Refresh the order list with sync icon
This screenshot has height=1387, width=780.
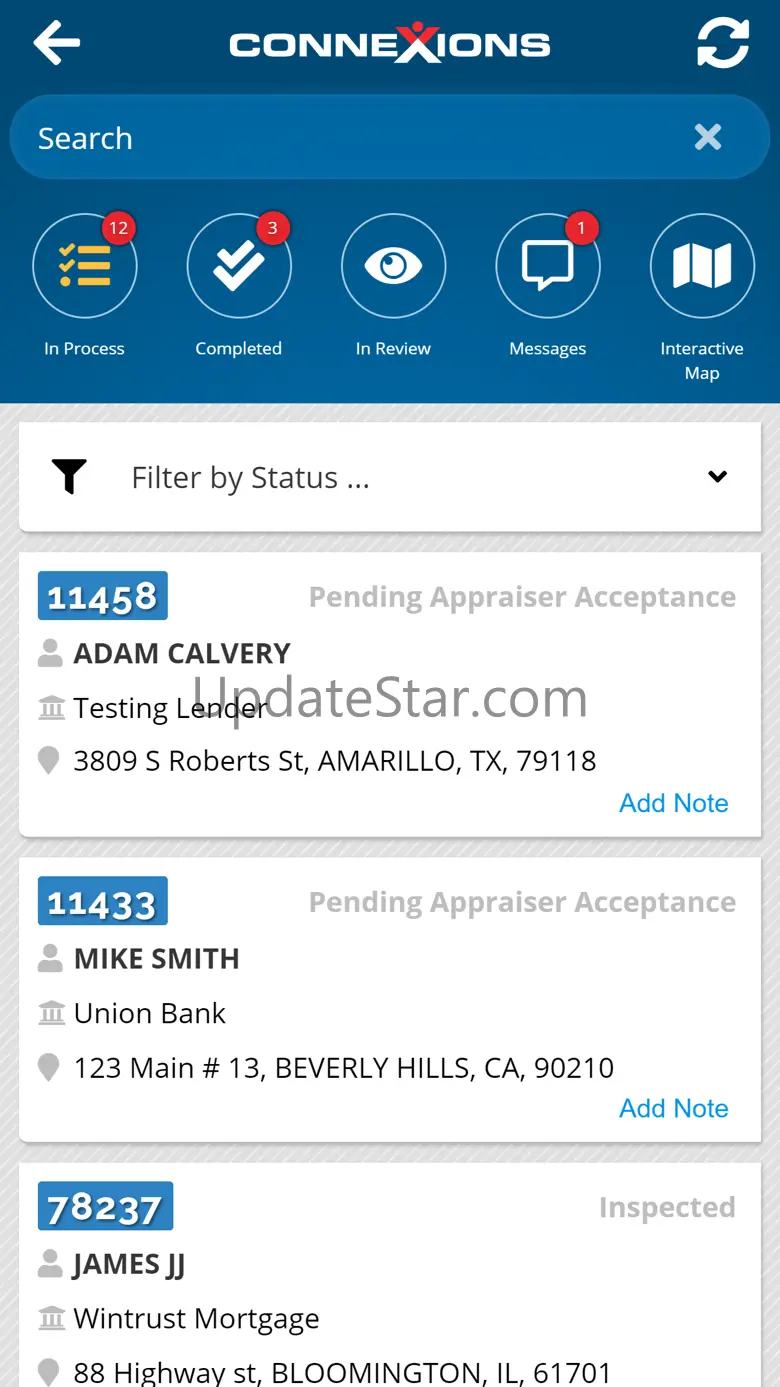tap(723, 43)
